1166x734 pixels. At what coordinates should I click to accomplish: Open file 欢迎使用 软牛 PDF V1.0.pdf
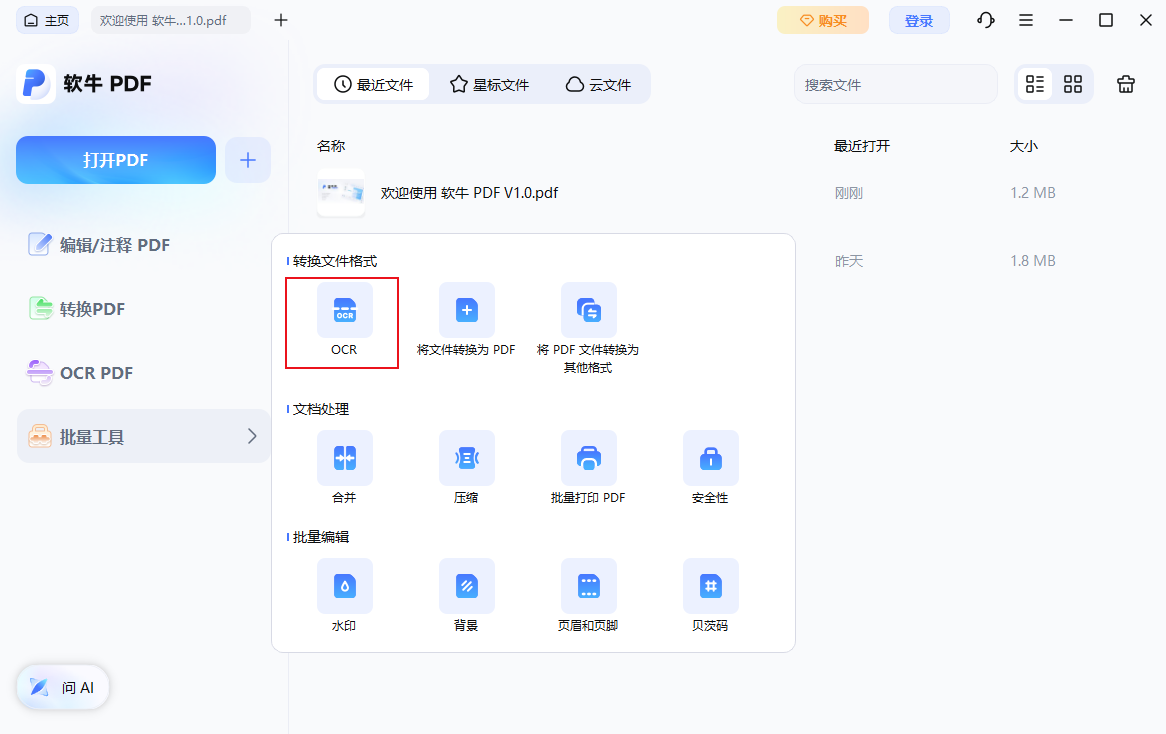(469, 193)
